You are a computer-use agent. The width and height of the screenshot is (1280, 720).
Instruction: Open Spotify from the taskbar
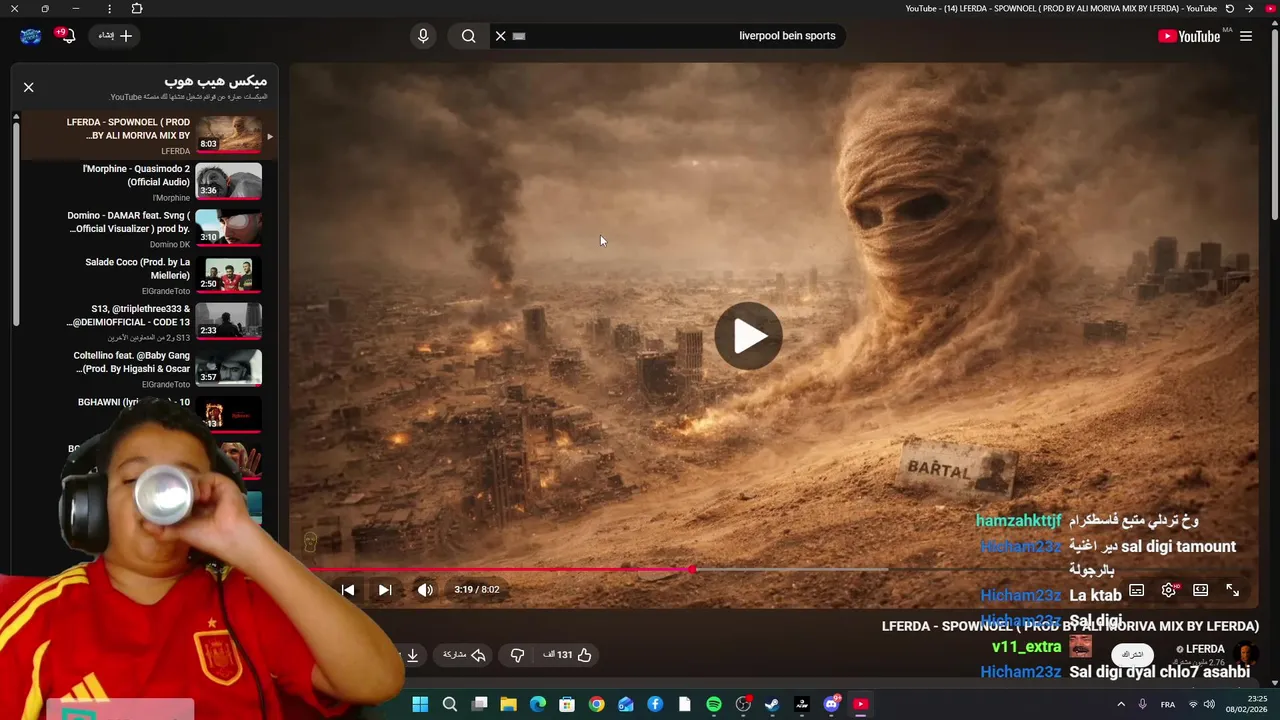pos(714,704)
